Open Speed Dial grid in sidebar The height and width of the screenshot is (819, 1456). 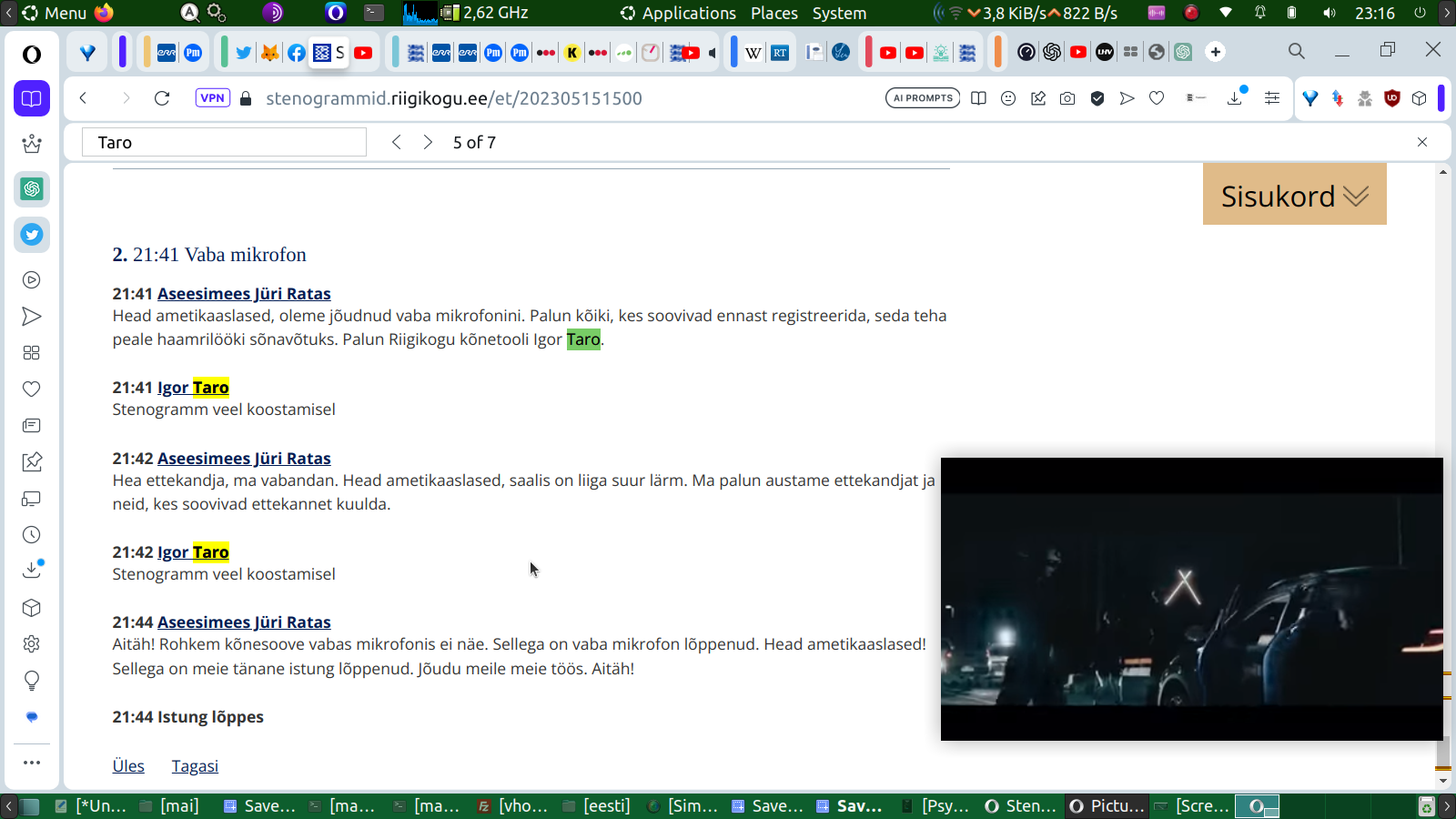[x=32, y=353]
